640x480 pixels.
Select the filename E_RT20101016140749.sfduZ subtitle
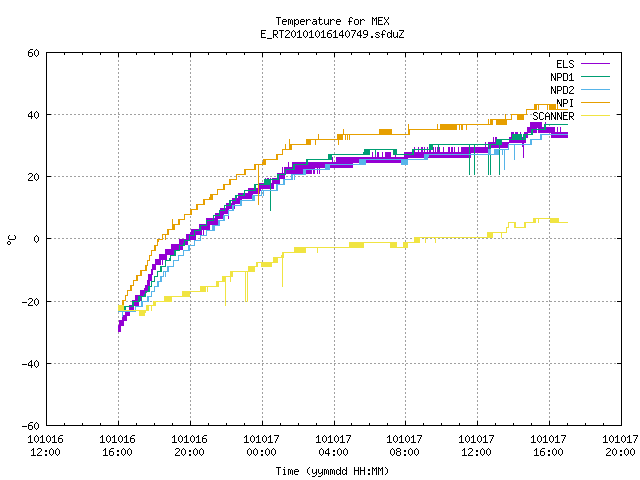pos(332,34)
